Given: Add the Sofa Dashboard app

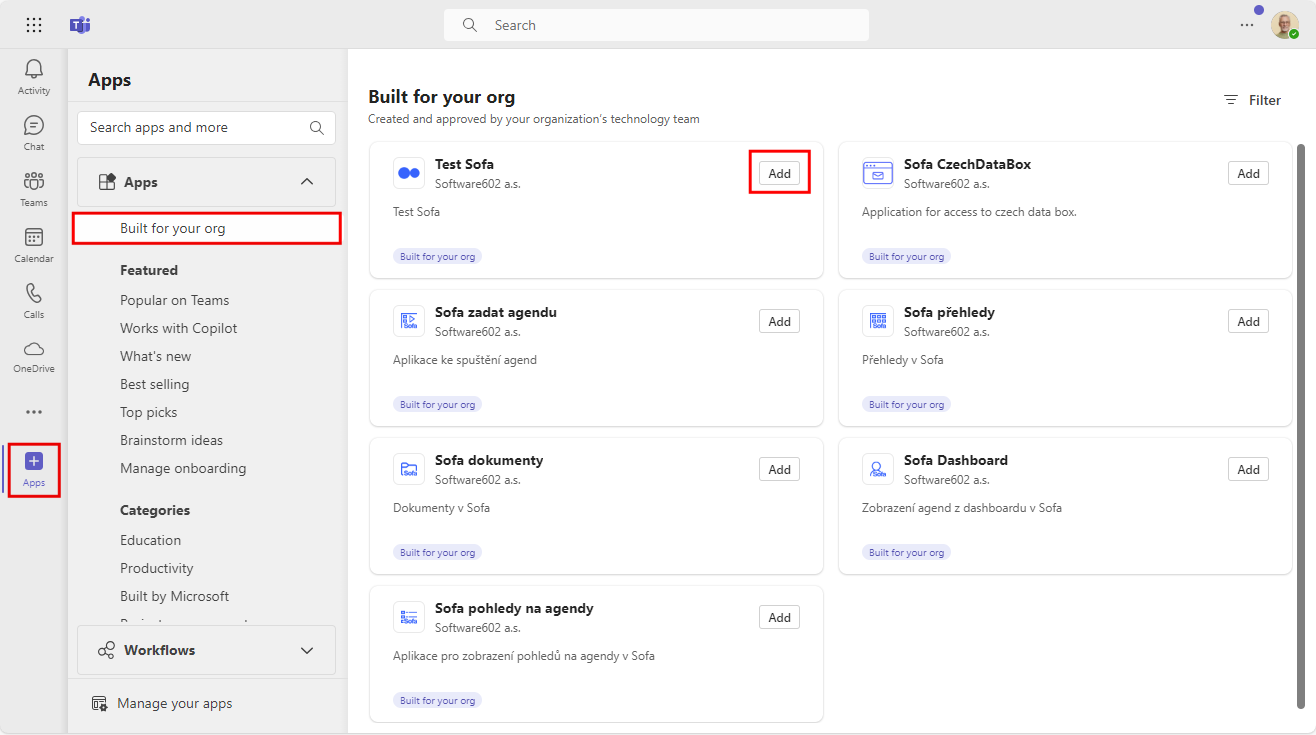Looking at the screenshot, I should [x=1248, y=469].
